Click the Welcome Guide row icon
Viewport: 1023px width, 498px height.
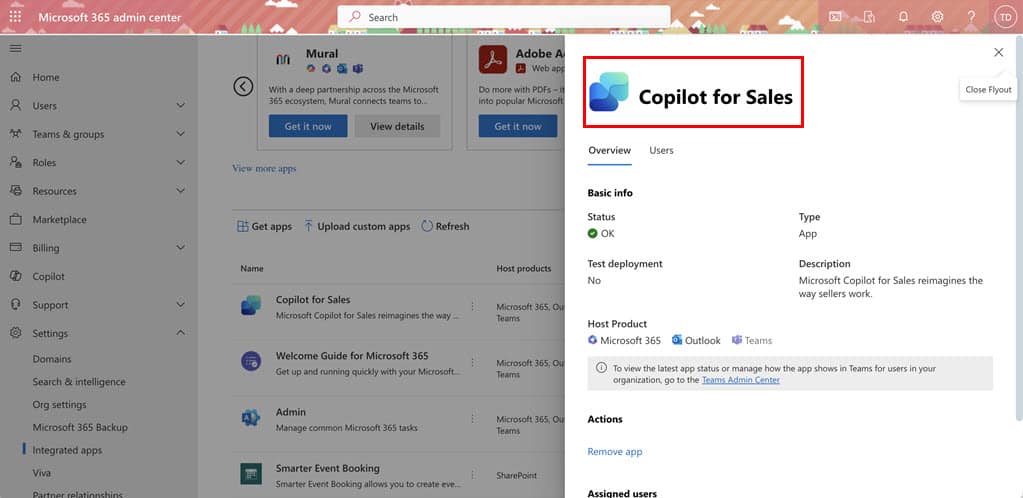tap(251, 361)
